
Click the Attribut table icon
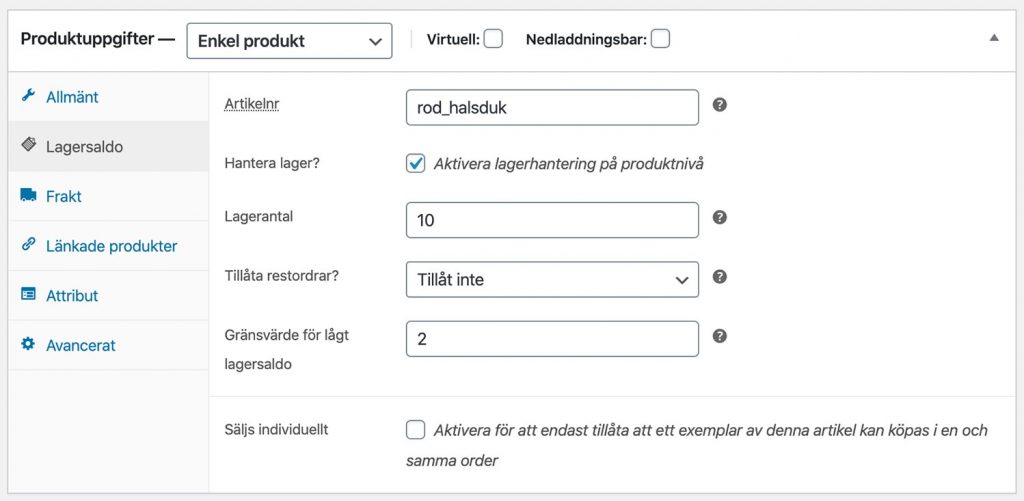(28, 294)
